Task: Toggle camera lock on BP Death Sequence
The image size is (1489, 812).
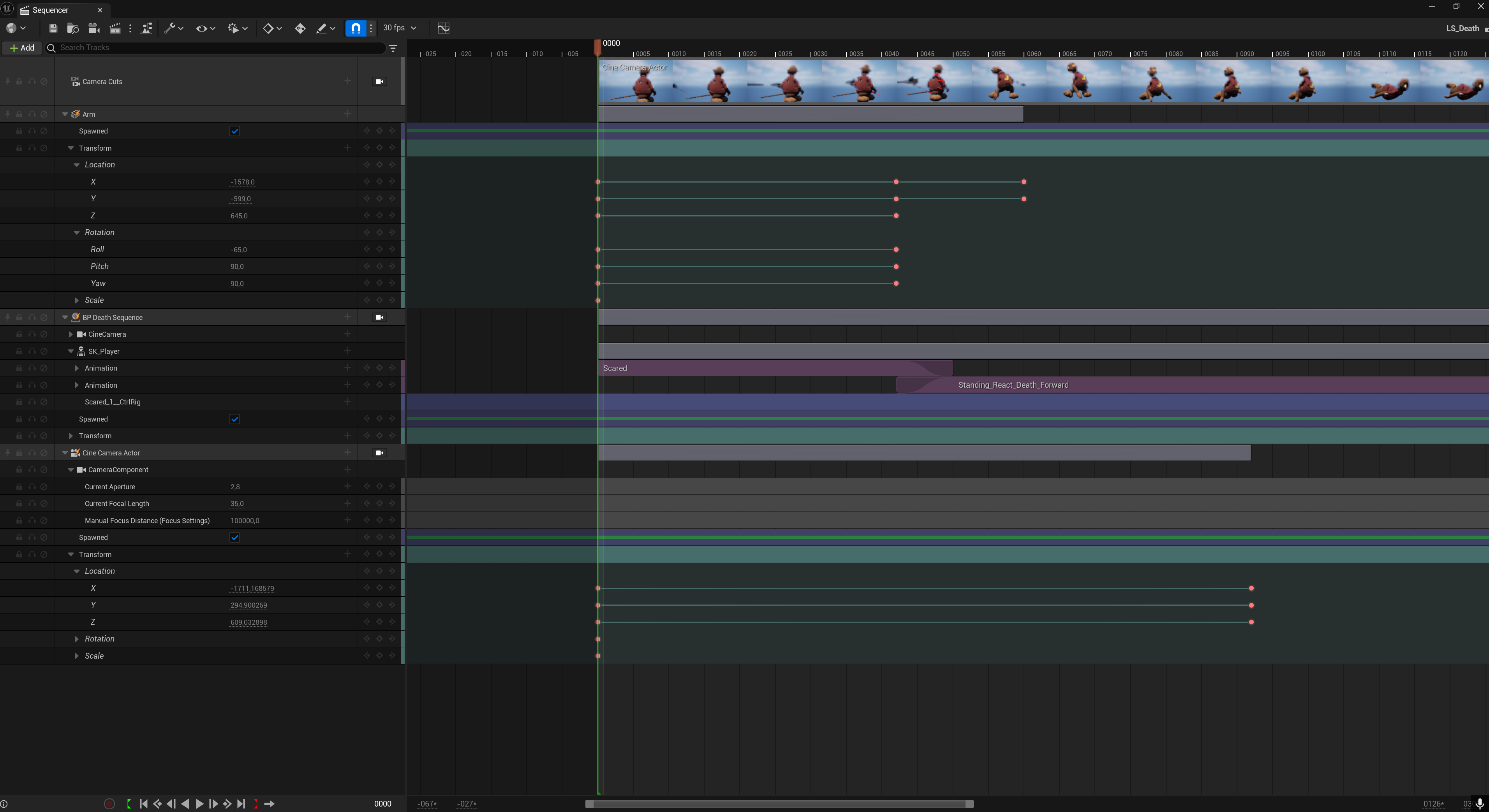Action: [380, 317]
